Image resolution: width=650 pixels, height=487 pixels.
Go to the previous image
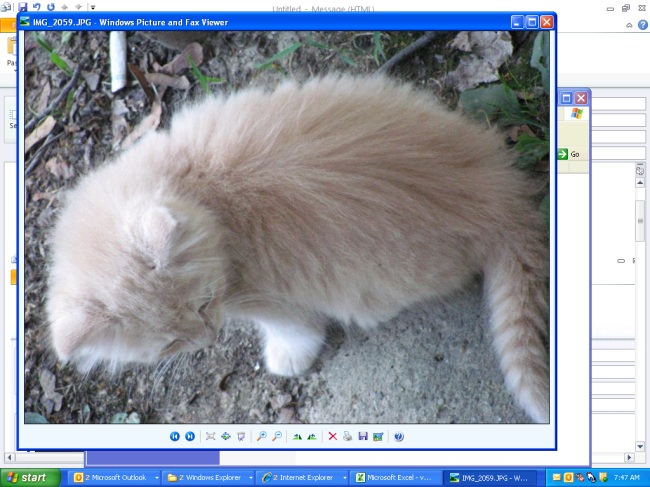[175, 437]
